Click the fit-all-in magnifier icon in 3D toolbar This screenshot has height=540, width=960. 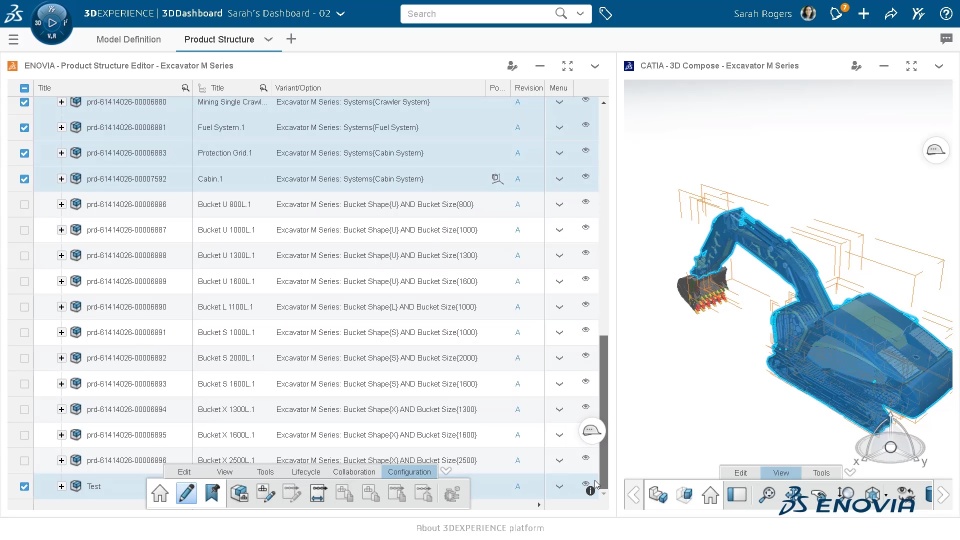(x=767, y=494)
